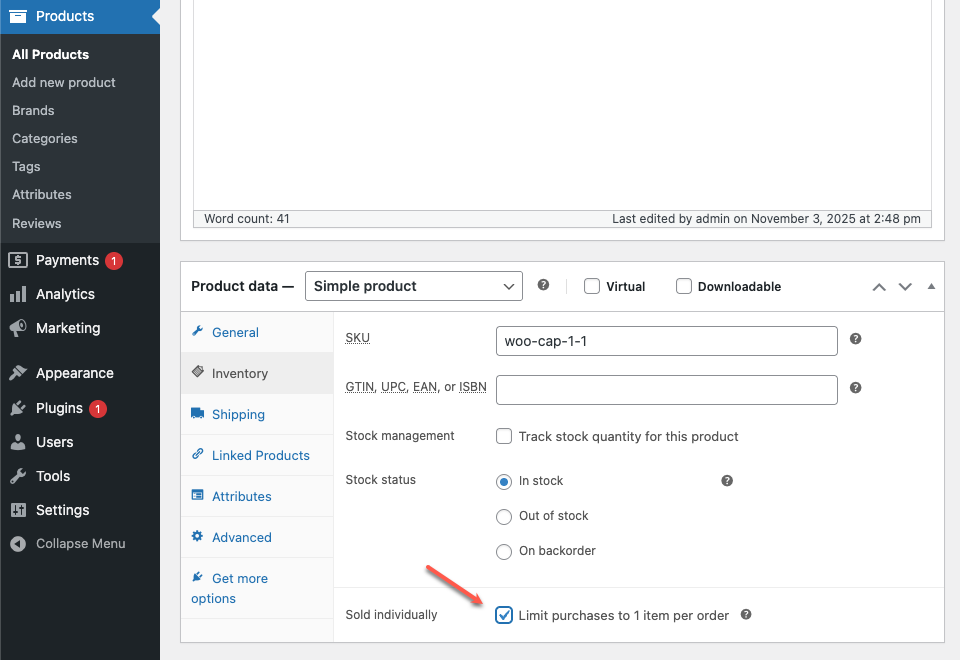Go to Add new product

(x=64, y=83)
